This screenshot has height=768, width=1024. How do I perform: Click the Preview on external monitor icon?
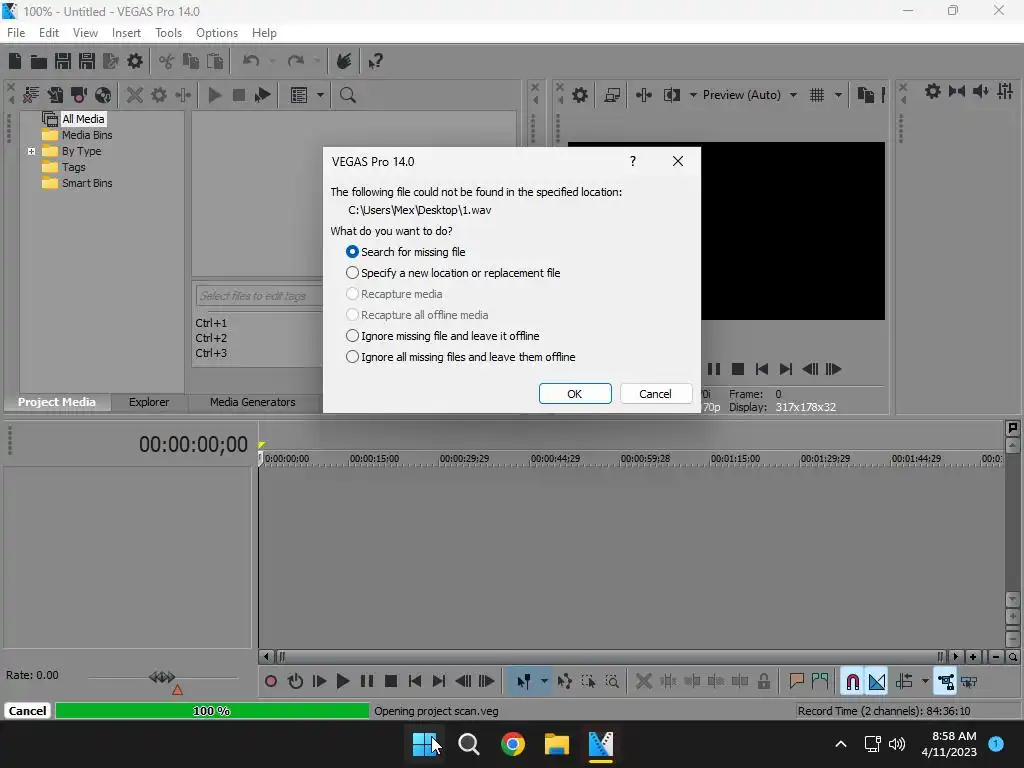612,95
